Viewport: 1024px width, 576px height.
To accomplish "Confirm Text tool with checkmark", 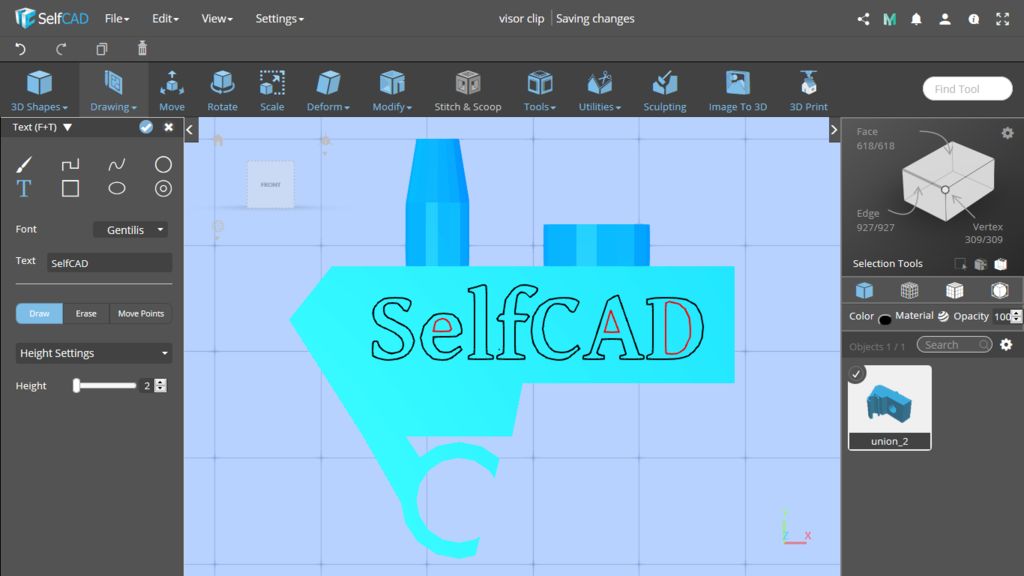I will pos(146,127).
